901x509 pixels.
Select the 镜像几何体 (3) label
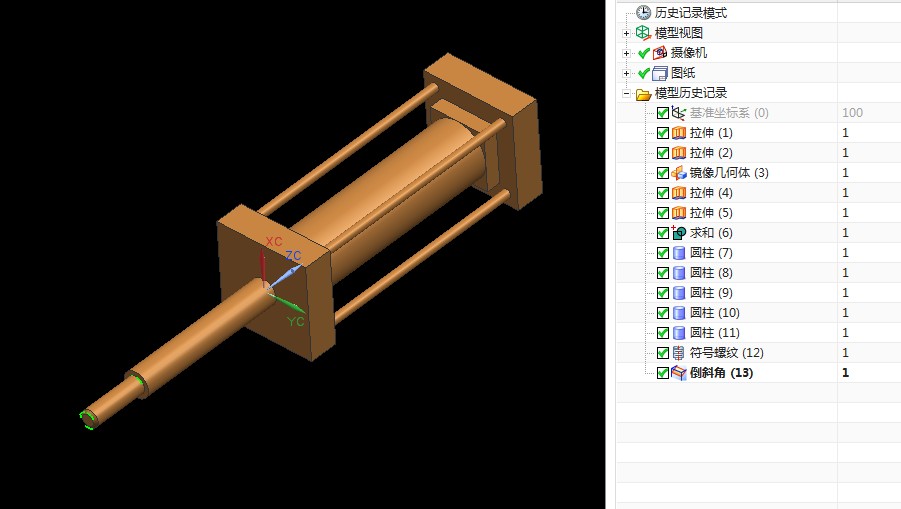coord(729,173)
